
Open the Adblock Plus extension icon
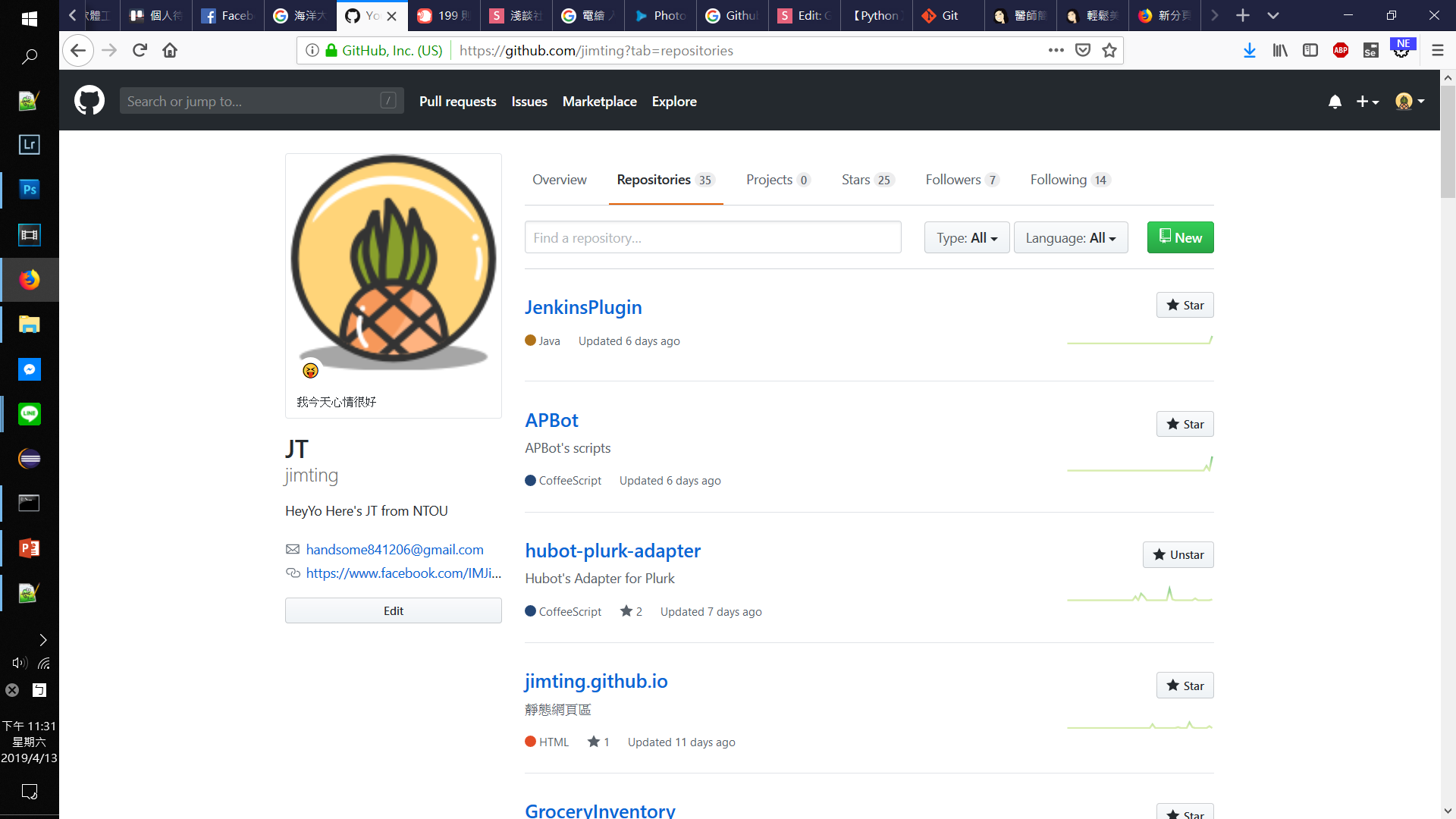(x=1341, y=51)
